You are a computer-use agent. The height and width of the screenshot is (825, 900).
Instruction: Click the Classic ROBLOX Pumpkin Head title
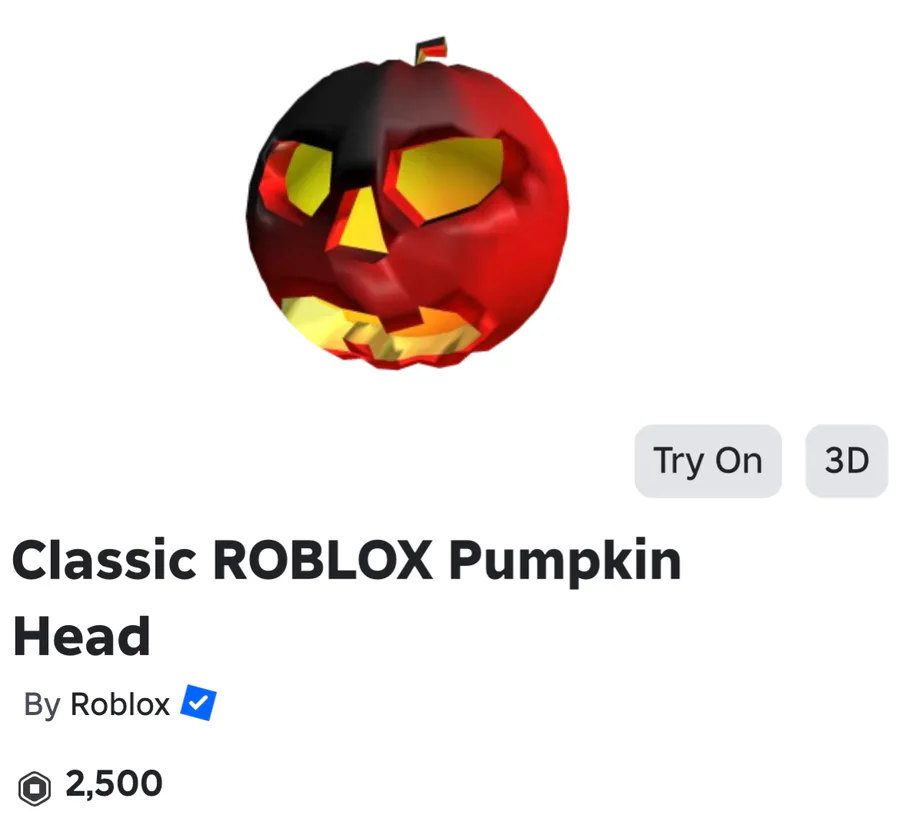[x=346, y=598]
